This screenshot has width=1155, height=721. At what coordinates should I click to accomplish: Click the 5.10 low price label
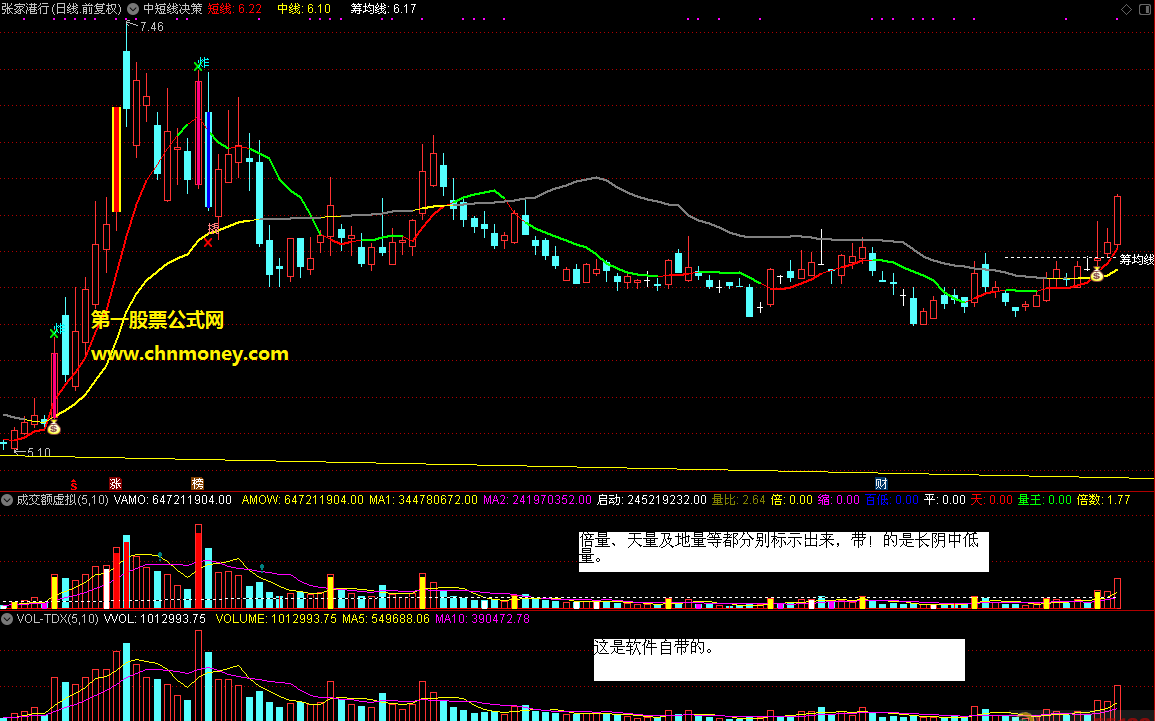[39, 452]
